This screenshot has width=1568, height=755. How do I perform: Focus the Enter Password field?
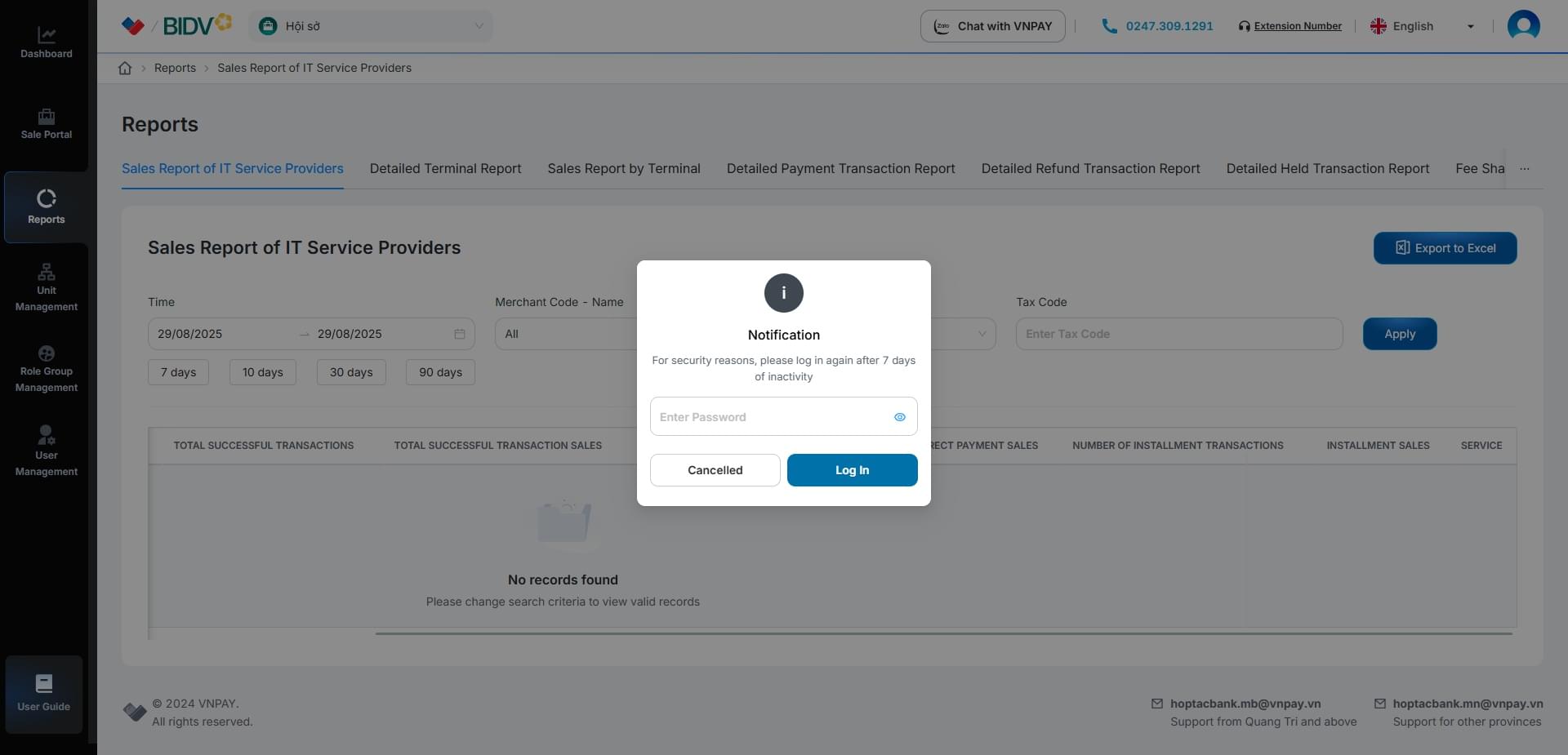click(768, 417)
